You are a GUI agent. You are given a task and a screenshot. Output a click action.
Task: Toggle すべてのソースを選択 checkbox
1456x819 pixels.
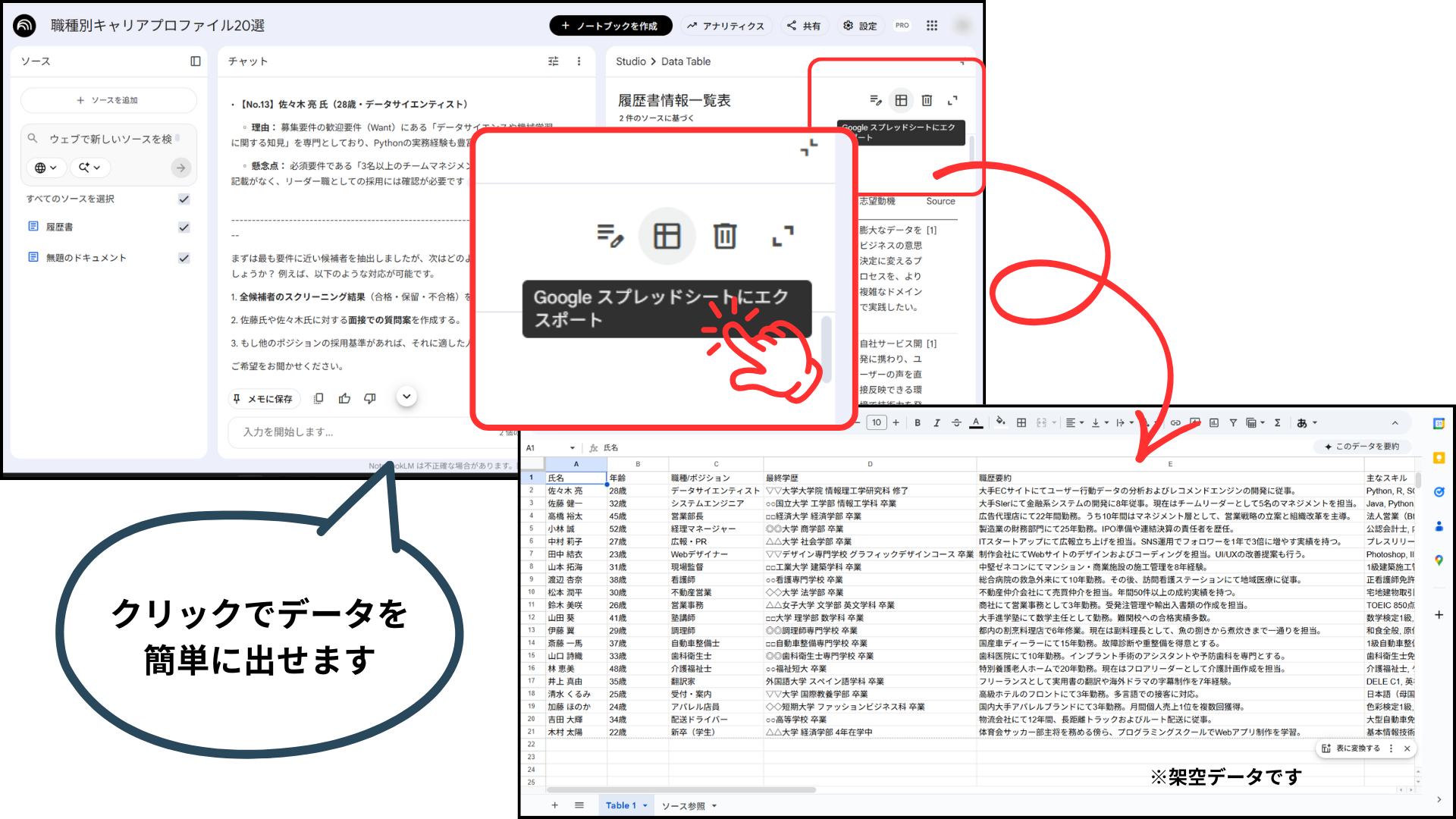coord(184,199)
